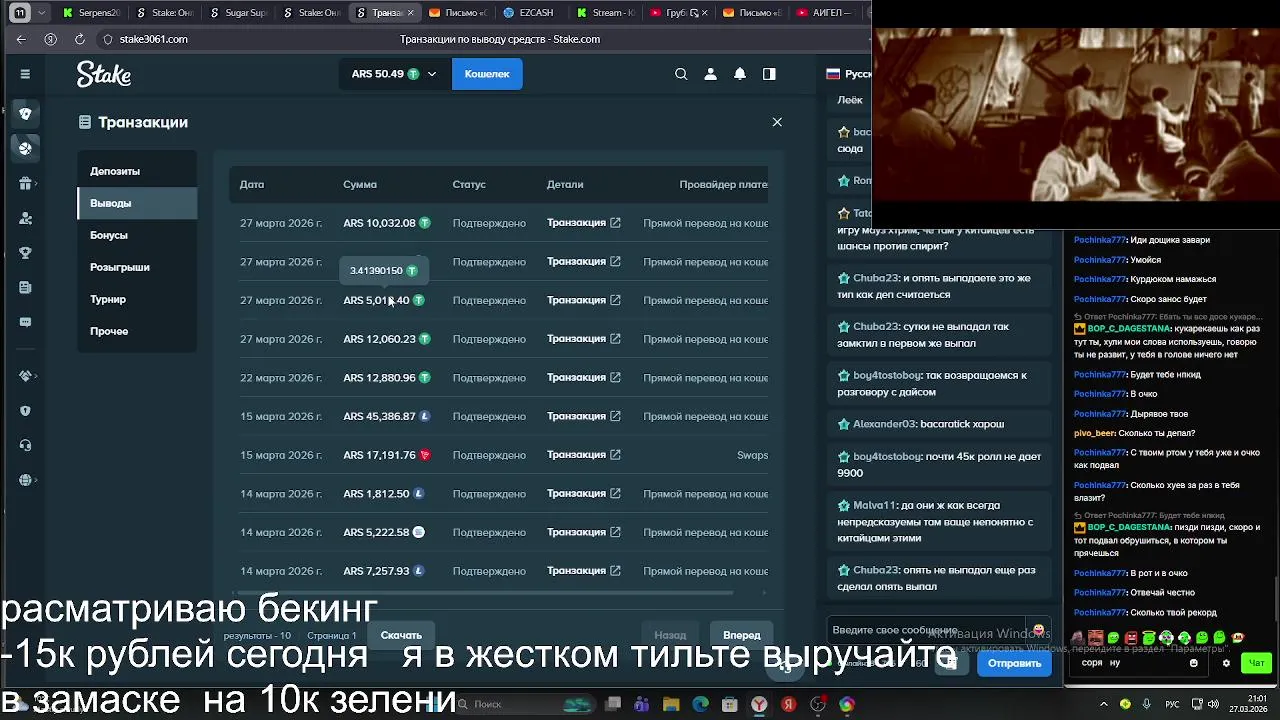The height and width of the screenshot is (720, 1280).
Task: Click the coin icon beside ARS 45,386.87
Action: click(x=425, y=416)
